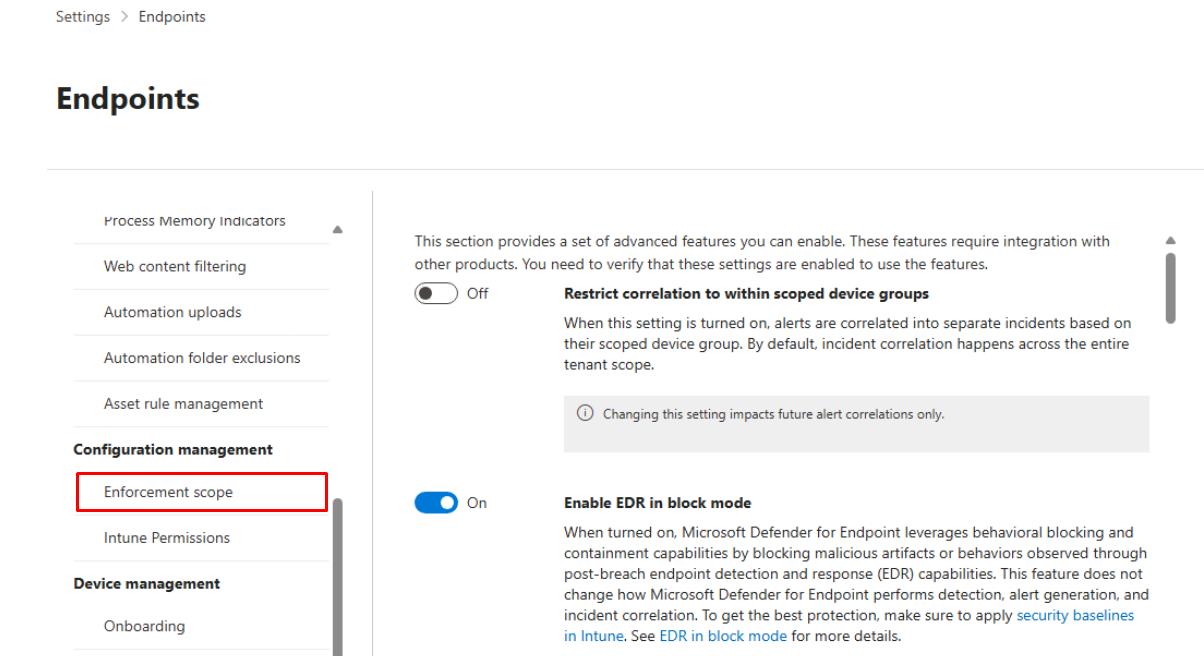Click the main content scrollbar thumb
Image resolution: width=1204 pixels, height=656 pixels.
[x=1171, y=288]
